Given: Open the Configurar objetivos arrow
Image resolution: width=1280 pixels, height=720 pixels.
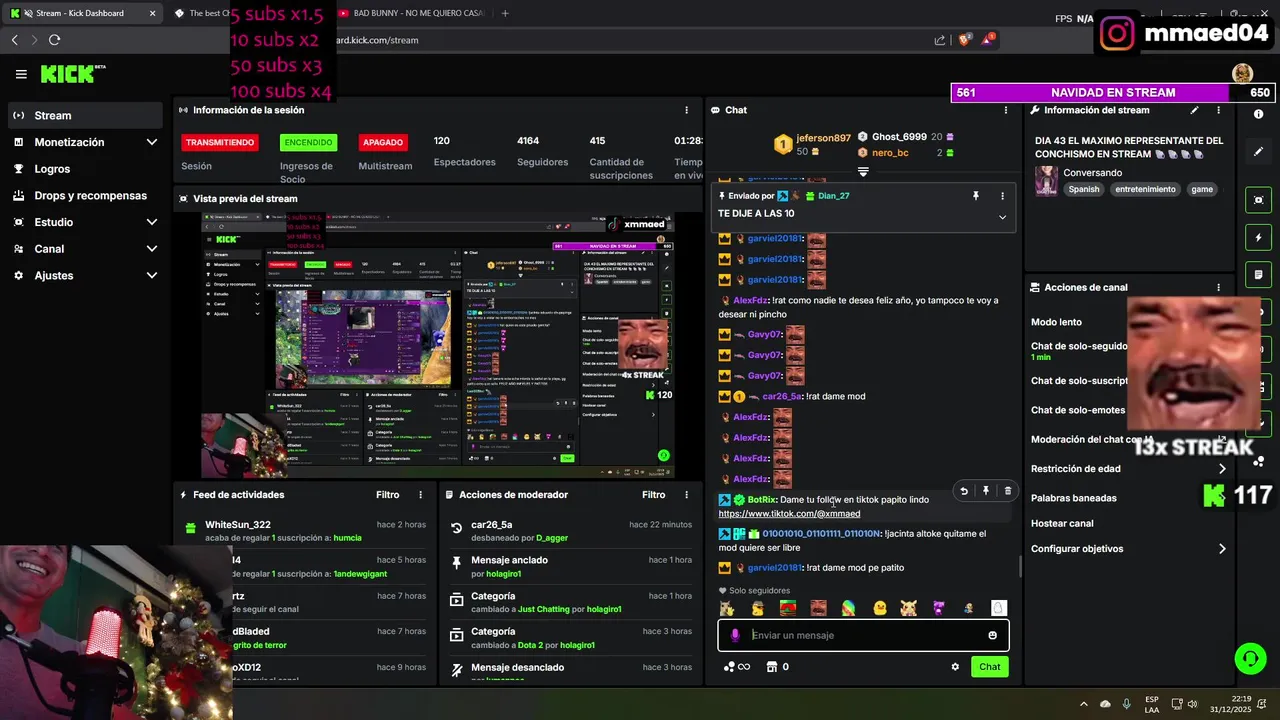Looking at the screenshot, I should (1222, 549).
